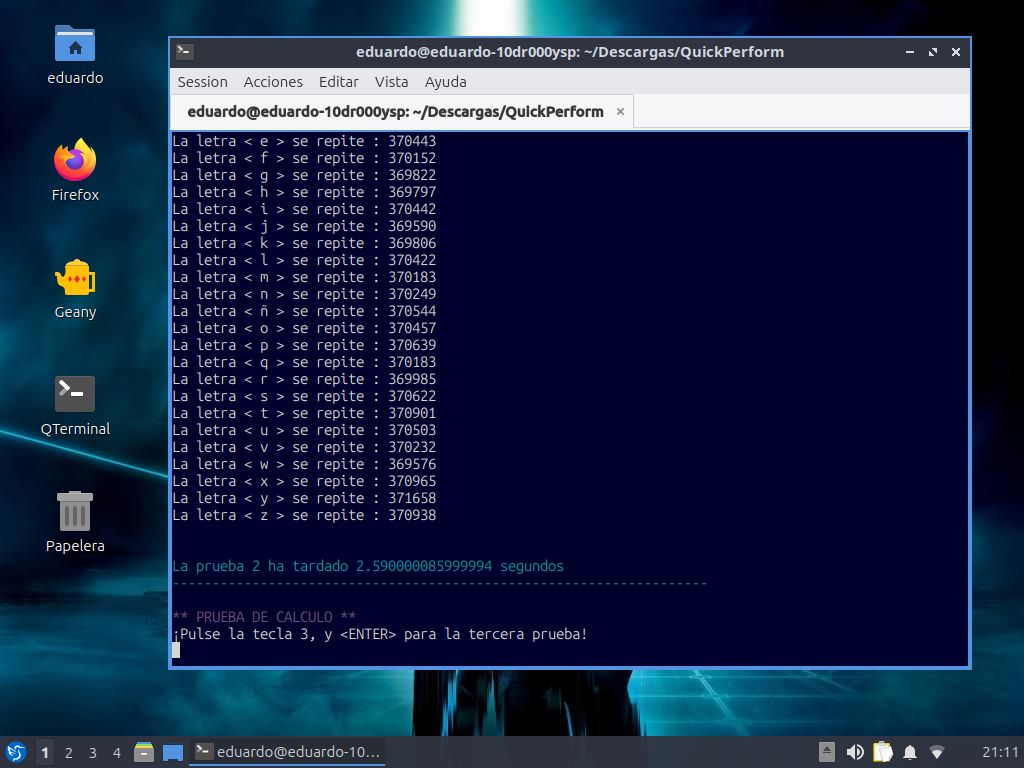Image resolution: width=1024 pixels, height=768 pixels.
Task: Launch QTerminal desktop shortcut
Action: tap(74, 406)
